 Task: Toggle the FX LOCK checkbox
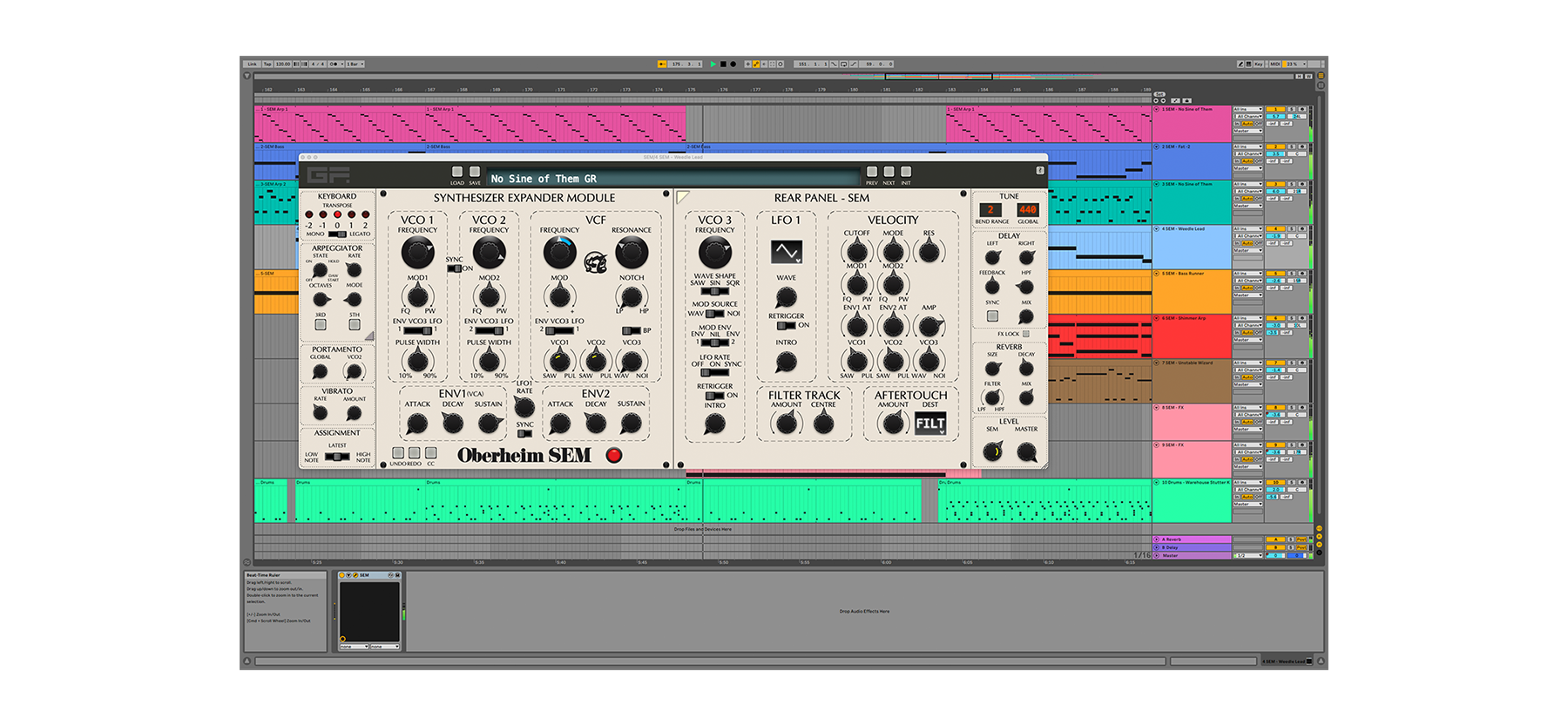pos(1025,334)
